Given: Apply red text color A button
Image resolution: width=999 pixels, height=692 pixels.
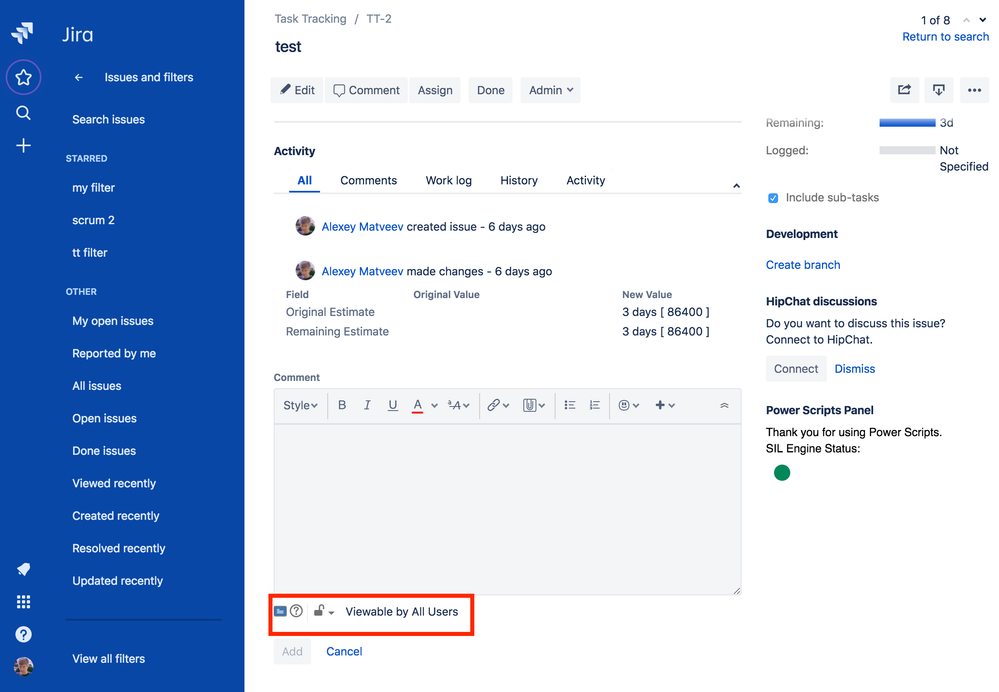Looking at the screenshot, I should [x=417, y=405].
